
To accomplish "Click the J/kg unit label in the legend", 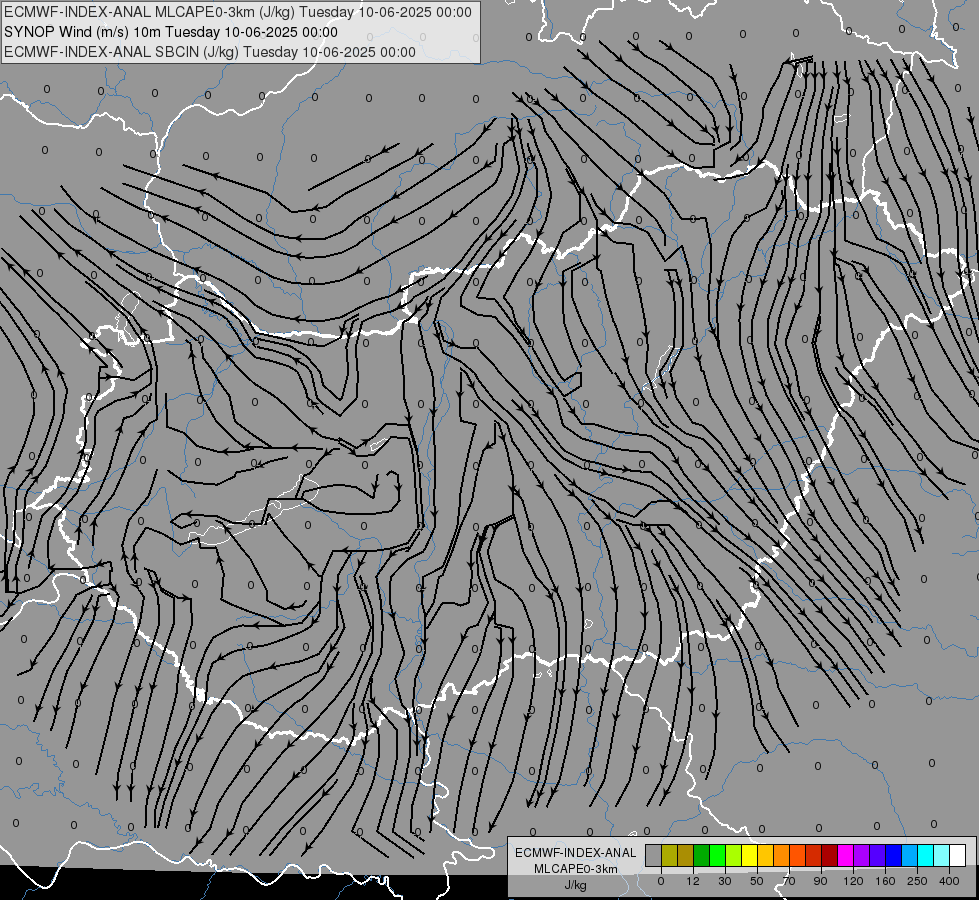I will tap(576, 885).
